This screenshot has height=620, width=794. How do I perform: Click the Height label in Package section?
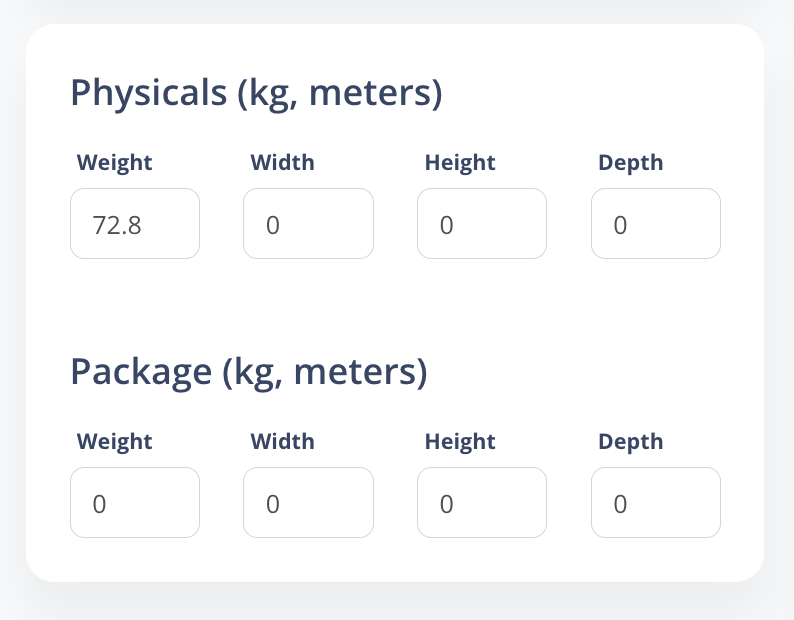[x=460, y=441]
